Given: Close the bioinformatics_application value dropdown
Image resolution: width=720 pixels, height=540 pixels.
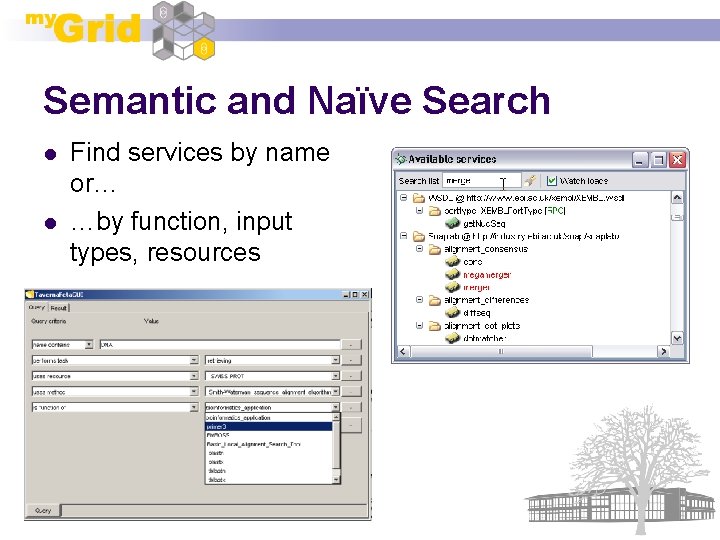Looking at the screenshot, I should pyautogui.click(x=336, y=407).
